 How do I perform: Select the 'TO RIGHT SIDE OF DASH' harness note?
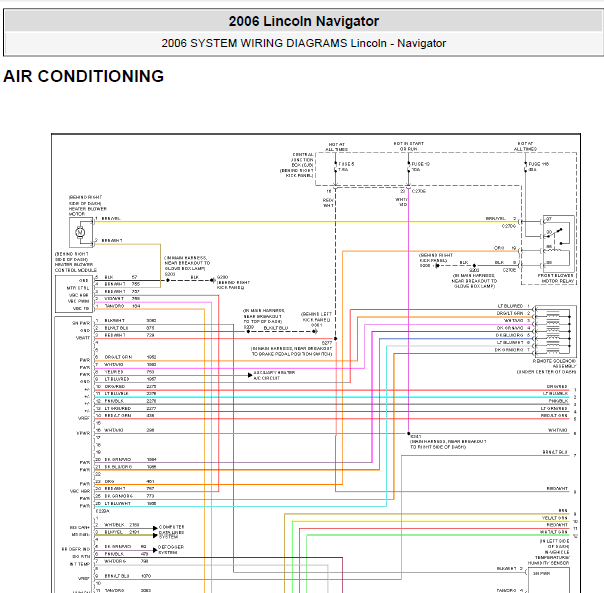(438, 447)
